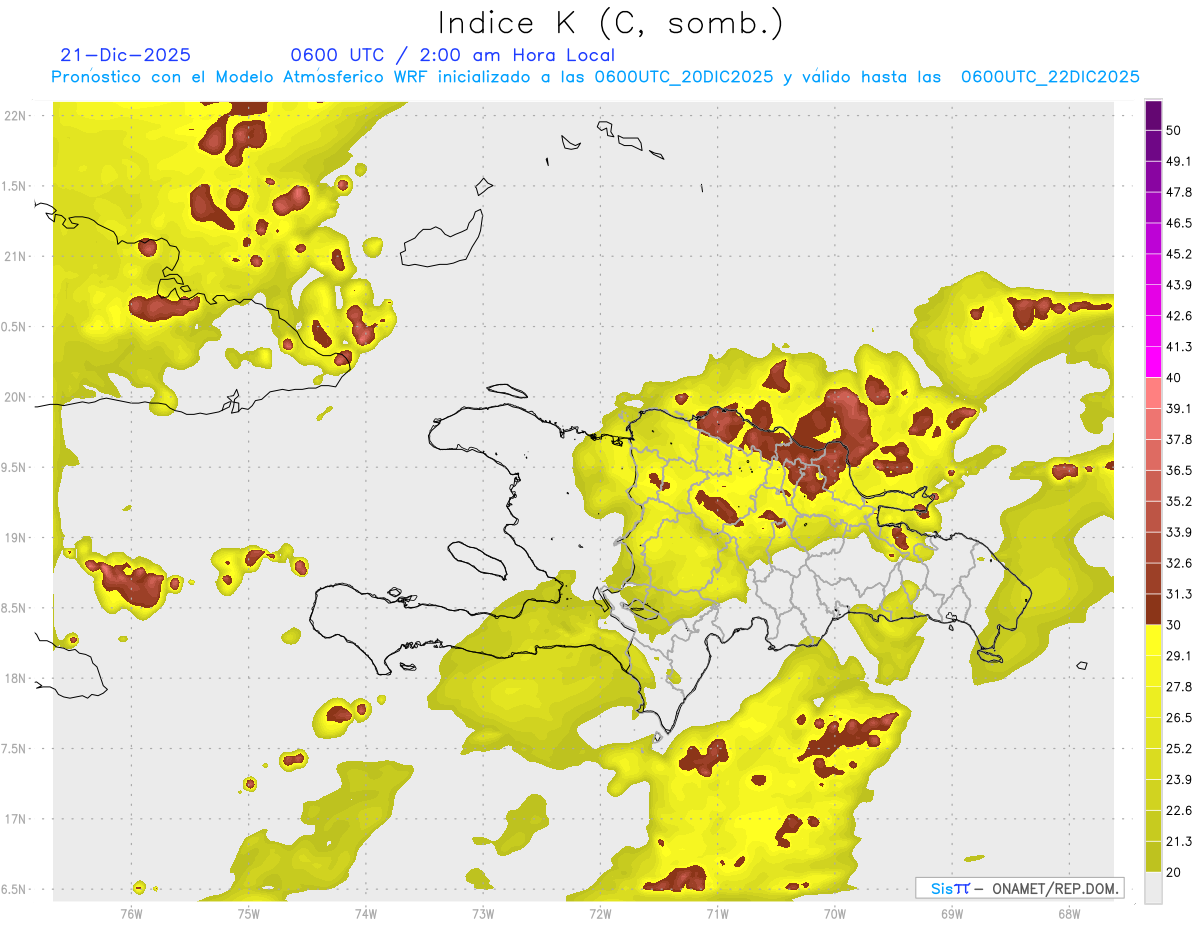This screenshot has width=1200, height=927.
Task: Click the '39.1' colorbar value
Action: (x=1180, y=408)
